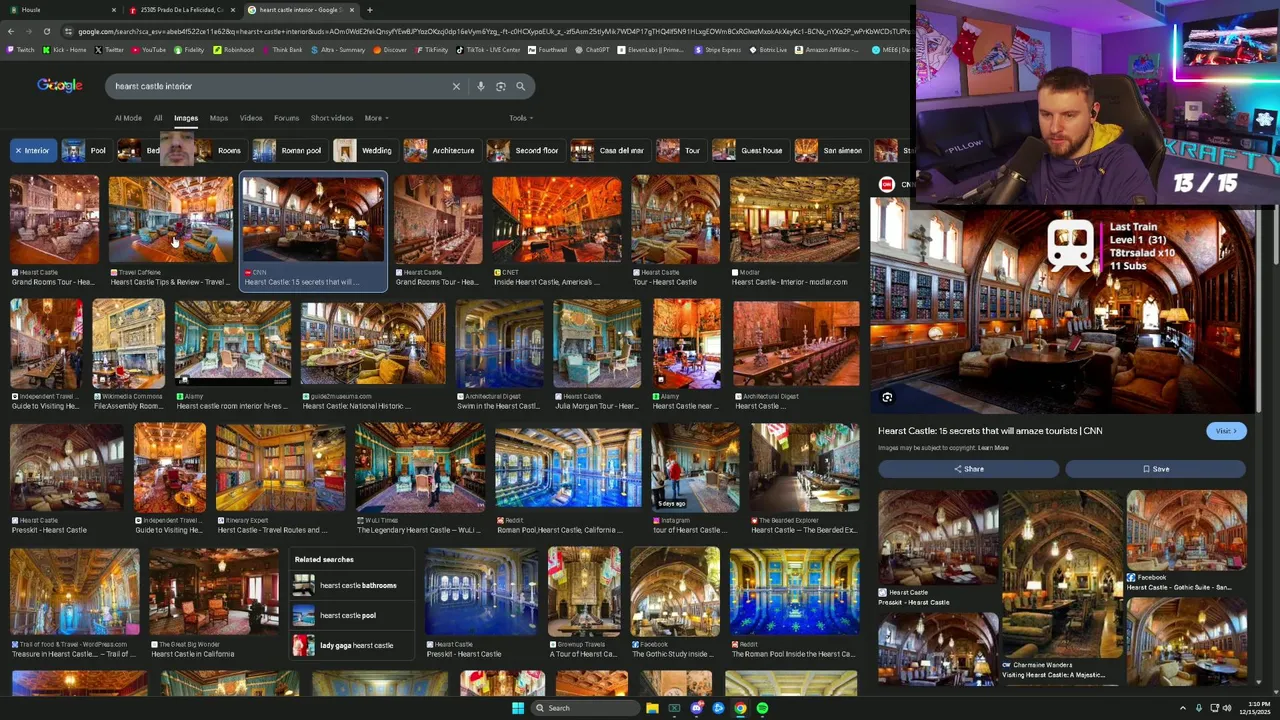Clear the search box with the X icon

pyautogui.click(x=456, y=86)
